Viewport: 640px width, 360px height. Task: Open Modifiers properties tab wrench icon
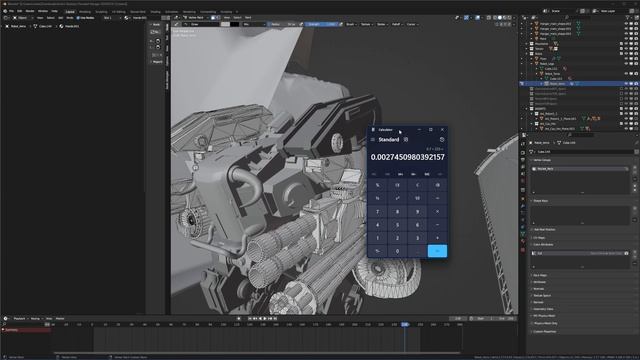pyautogui.click(x=523, y=206)
